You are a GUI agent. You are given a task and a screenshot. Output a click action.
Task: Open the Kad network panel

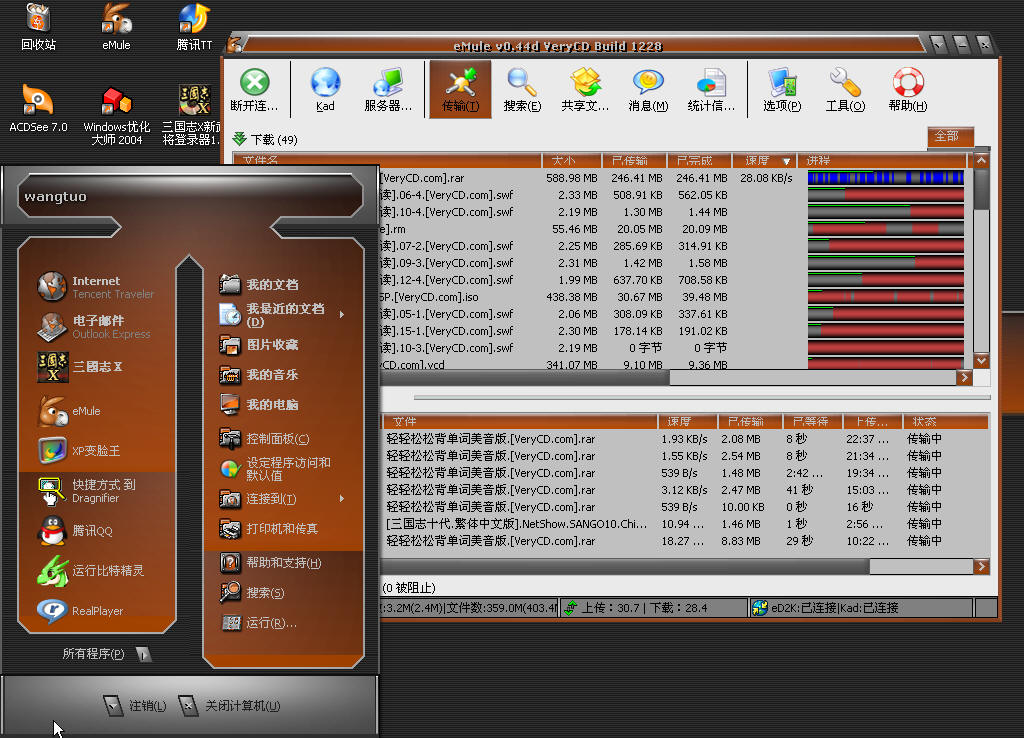[x=325, y=89]
